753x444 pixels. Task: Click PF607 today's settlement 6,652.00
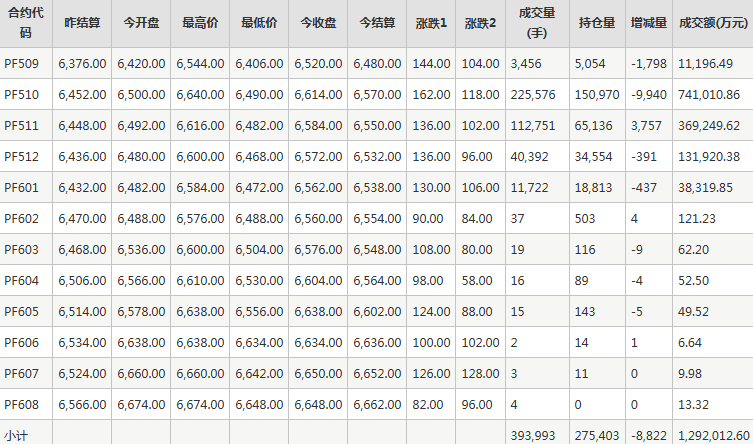pyautogui.click(x=377, y=373)
